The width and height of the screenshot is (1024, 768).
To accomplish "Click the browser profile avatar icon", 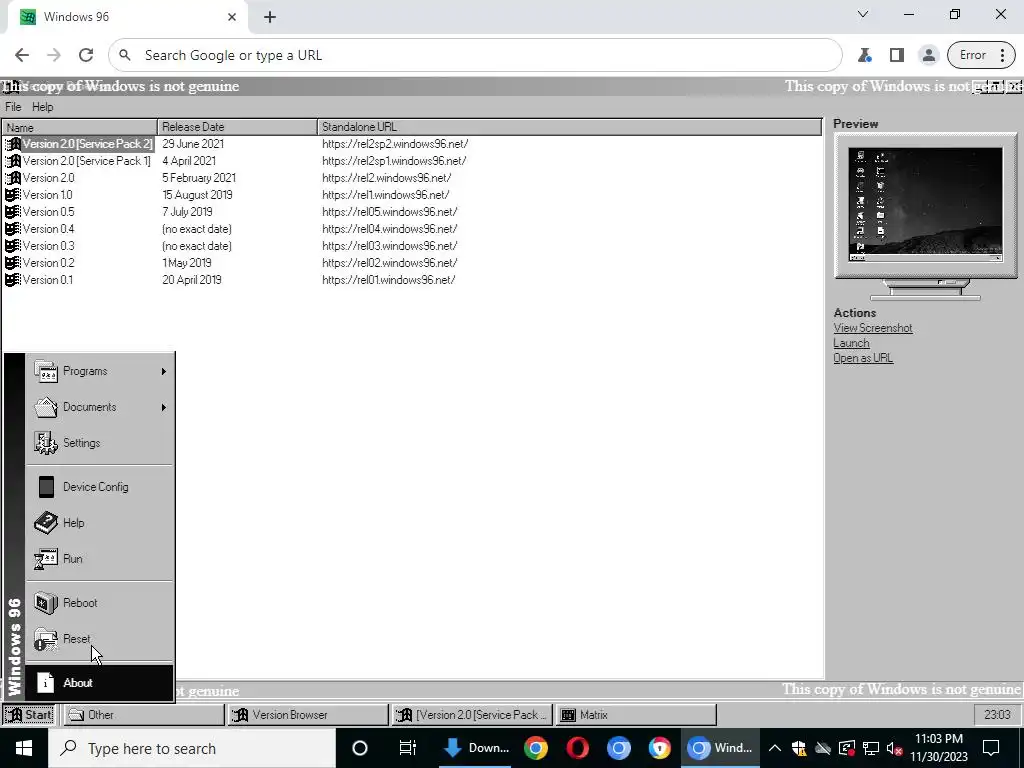I will click(x=928, y=55).
